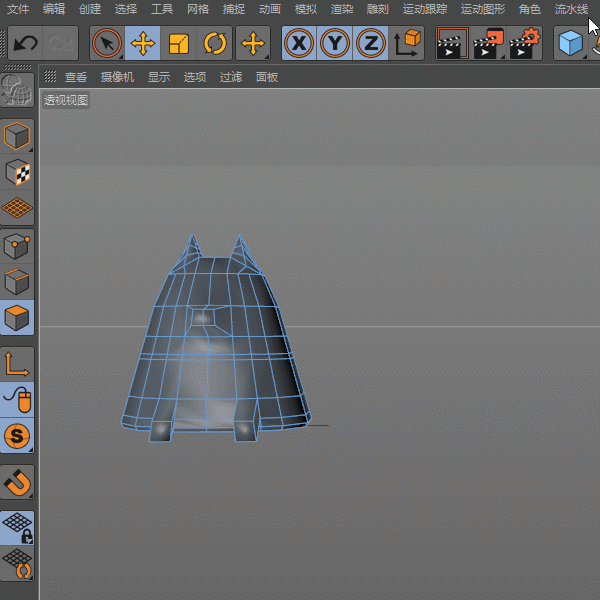Viewport: 600px width, 600px height.
Task: Open viewport 显示 menu
Action: click(159, 77)
